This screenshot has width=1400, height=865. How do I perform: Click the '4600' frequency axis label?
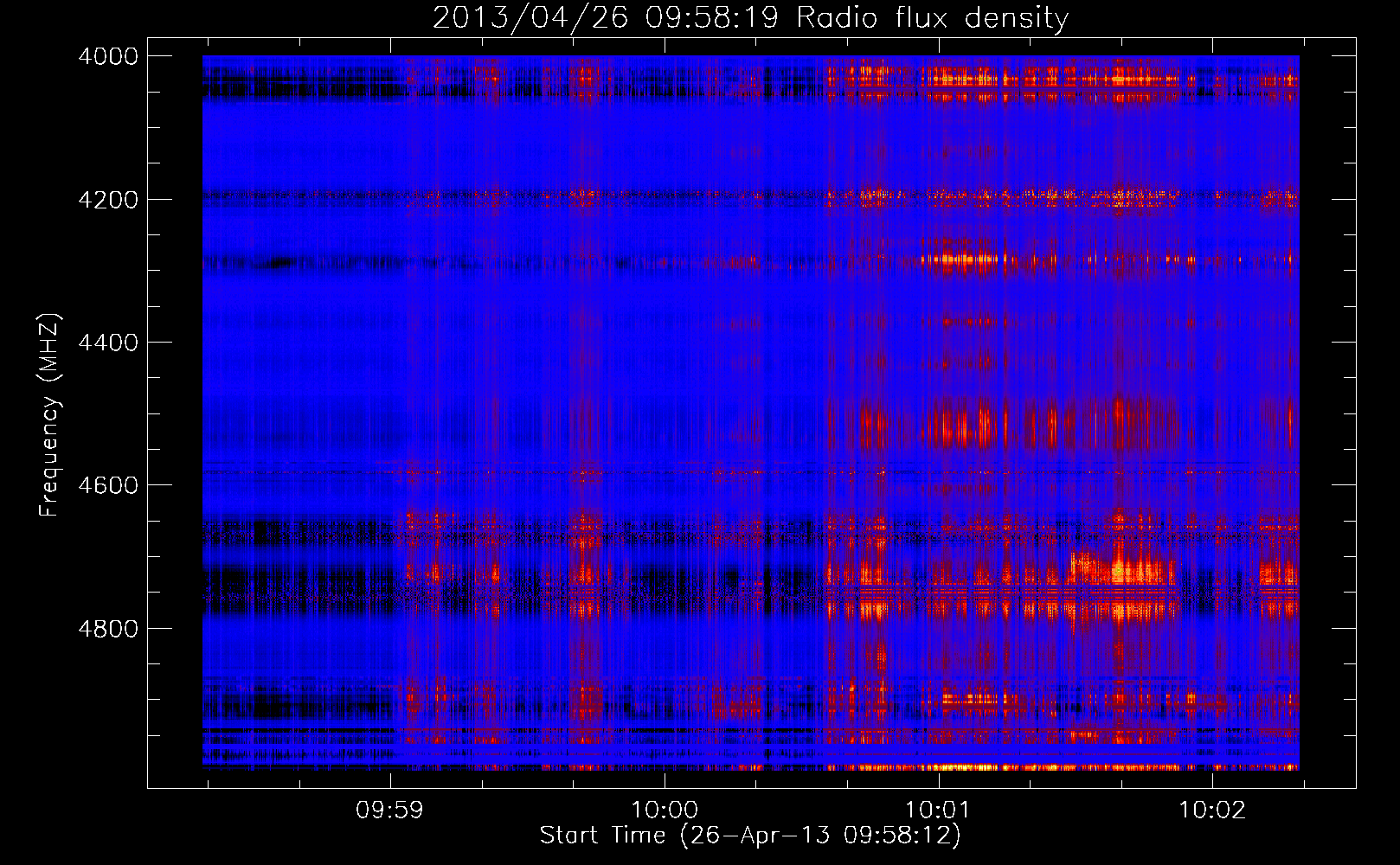pos(108,485)
